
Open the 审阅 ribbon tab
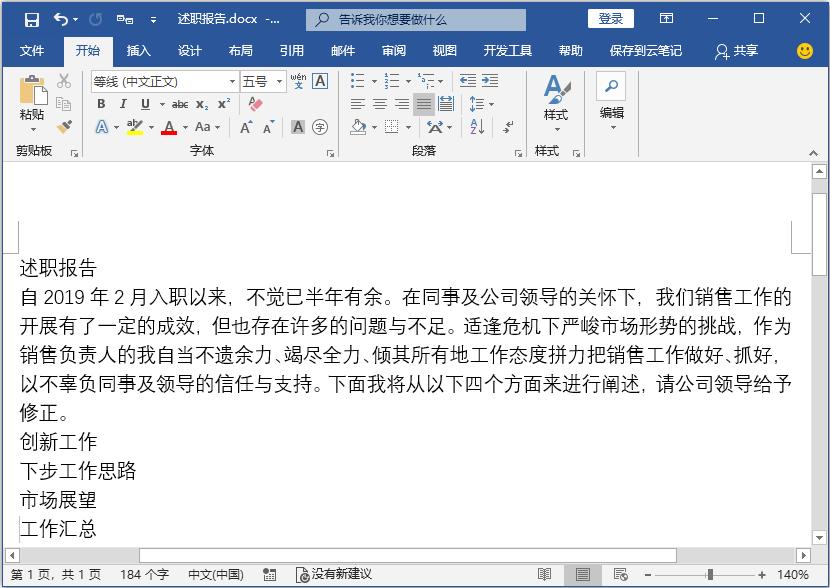[x=393, y=49]
